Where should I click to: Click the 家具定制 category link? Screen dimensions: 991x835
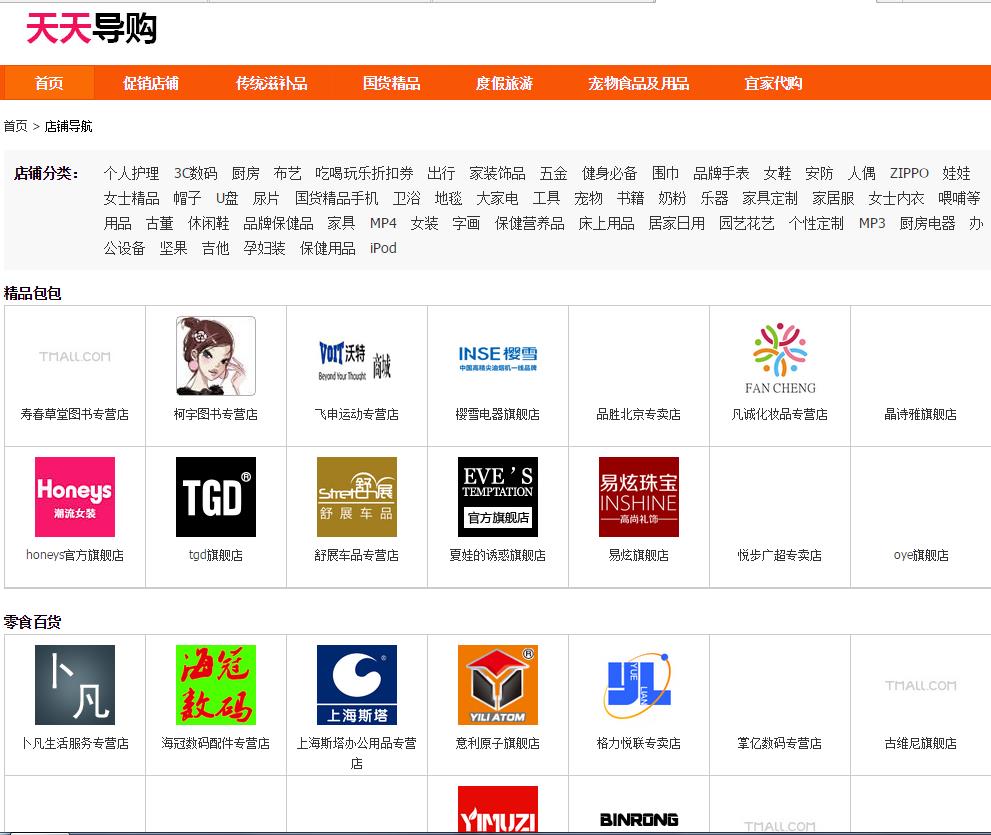tap(770, 198)
